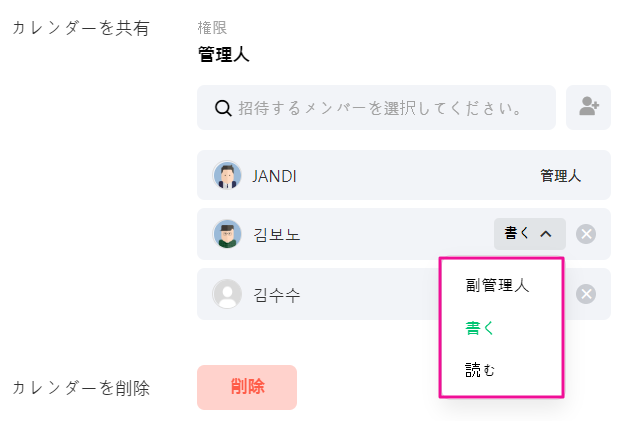Click the 김수수 member name
Screen dimensions: 632x421
tap(277, 294)
